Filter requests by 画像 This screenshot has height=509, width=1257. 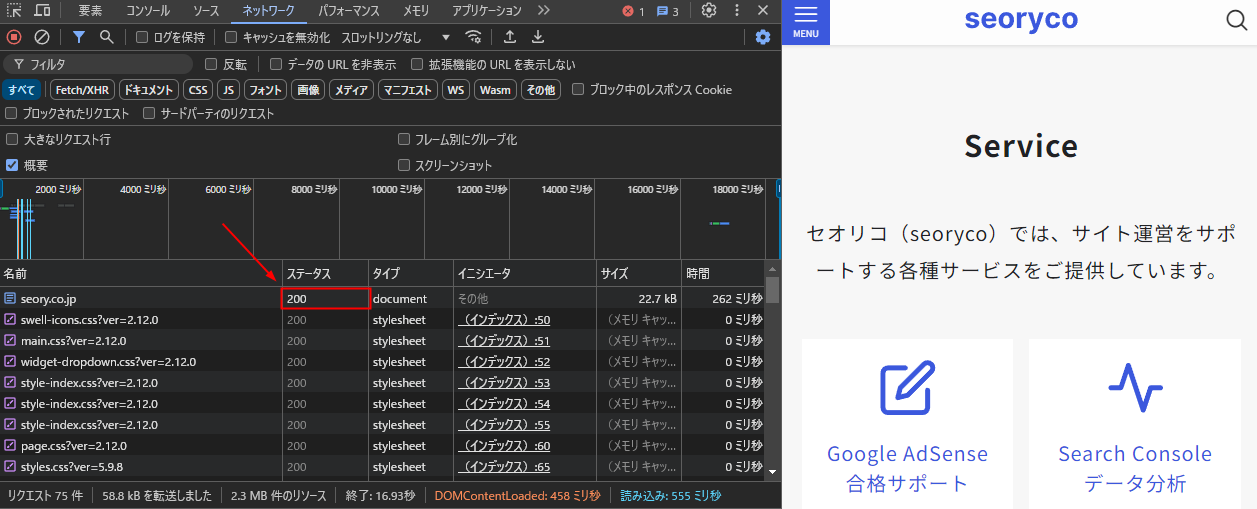309,89
